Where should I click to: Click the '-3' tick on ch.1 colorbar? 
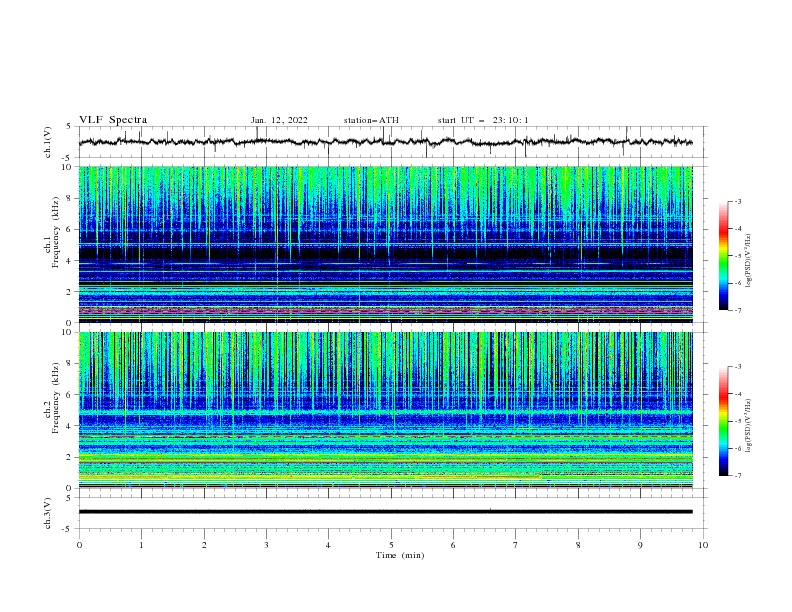(738, 201)
